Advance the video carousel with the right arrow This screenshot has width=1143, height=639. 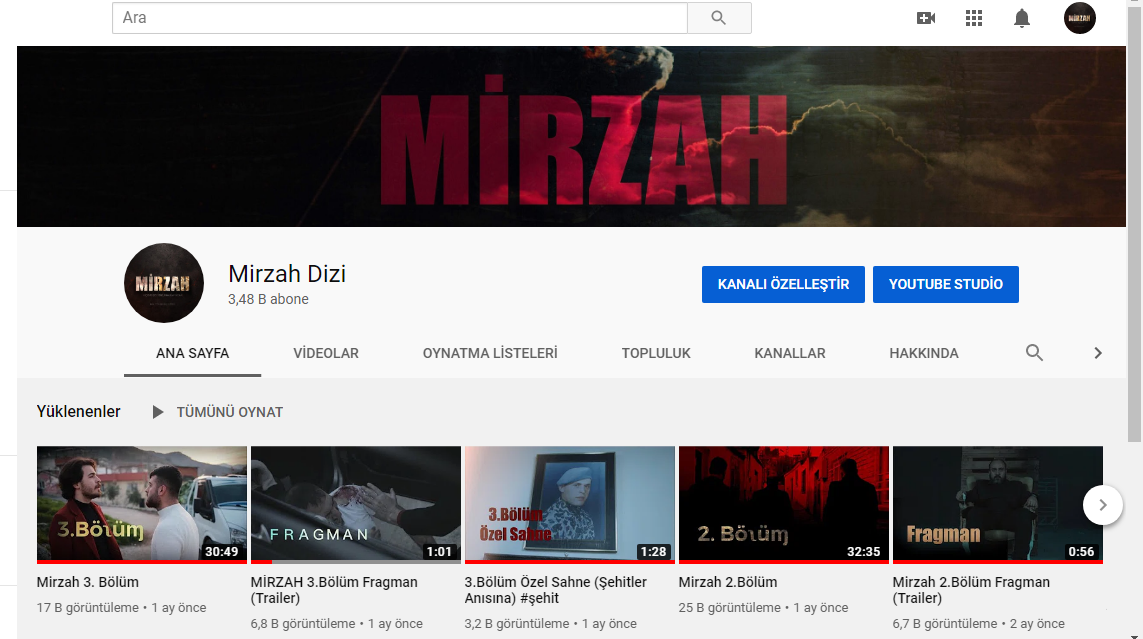pos(1102,505)
